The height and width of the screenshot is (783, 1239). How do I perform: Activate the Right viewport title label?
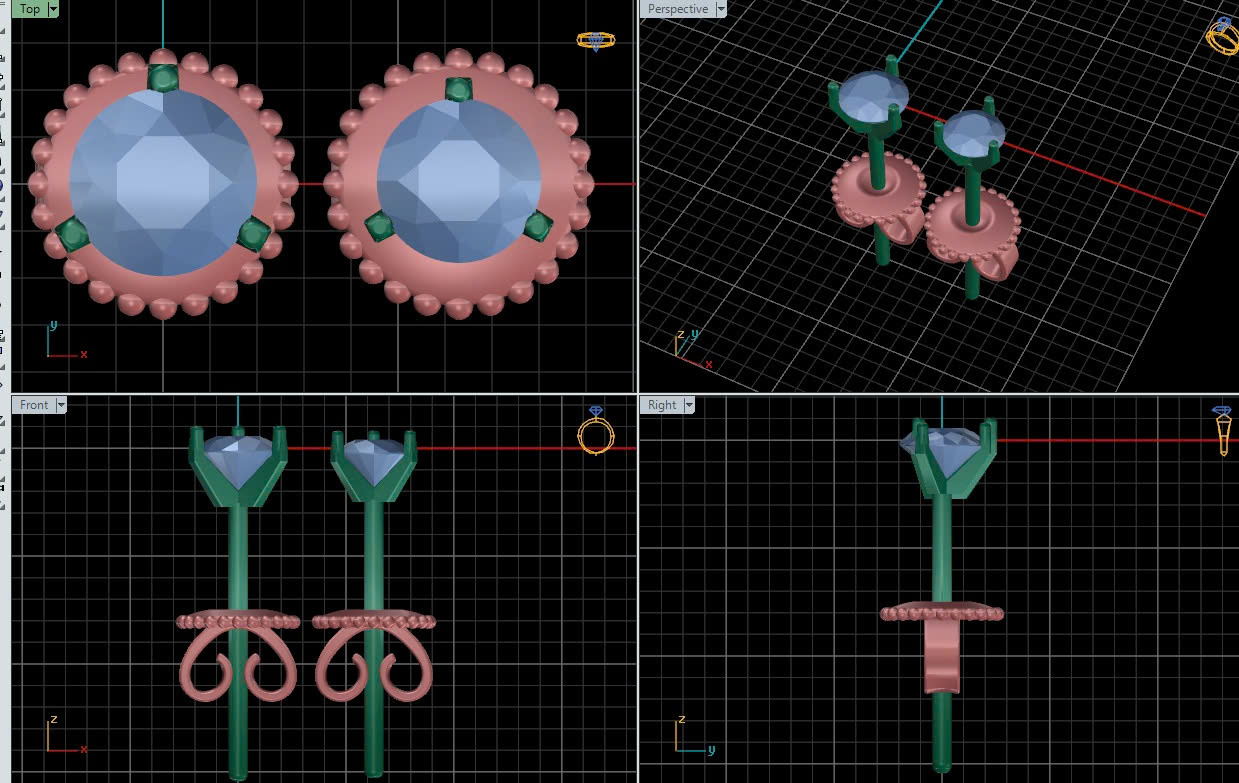pyautogui.click(x=662, y=405)
